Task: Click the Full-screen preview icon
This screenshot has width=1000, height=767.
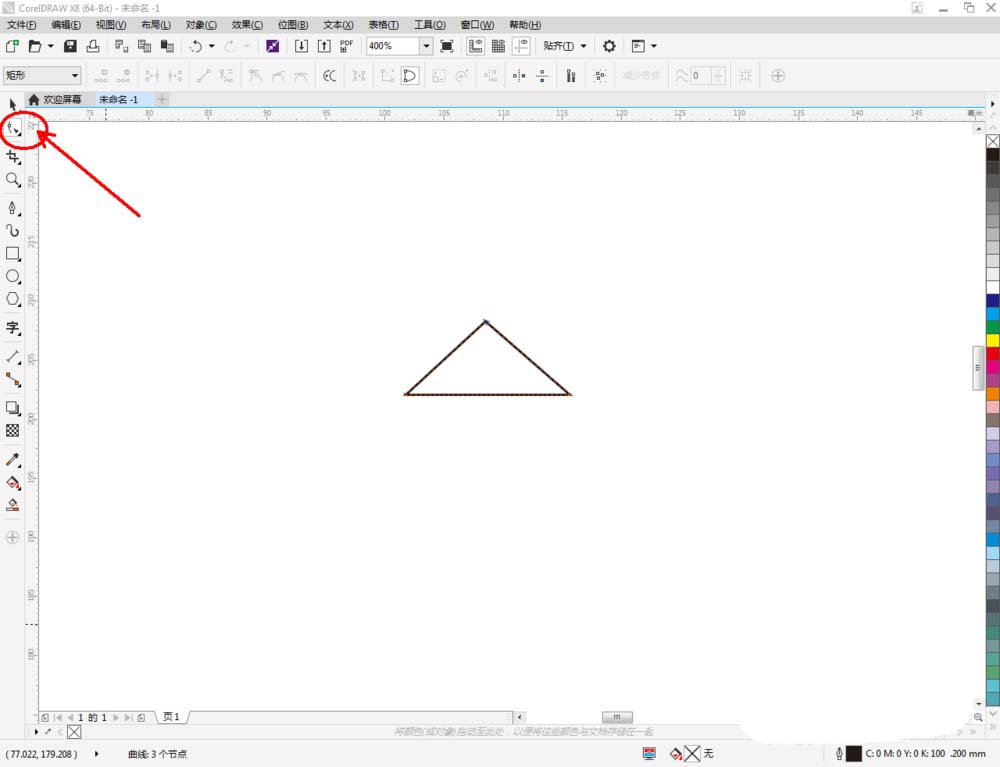Action: tap(447, 46)
